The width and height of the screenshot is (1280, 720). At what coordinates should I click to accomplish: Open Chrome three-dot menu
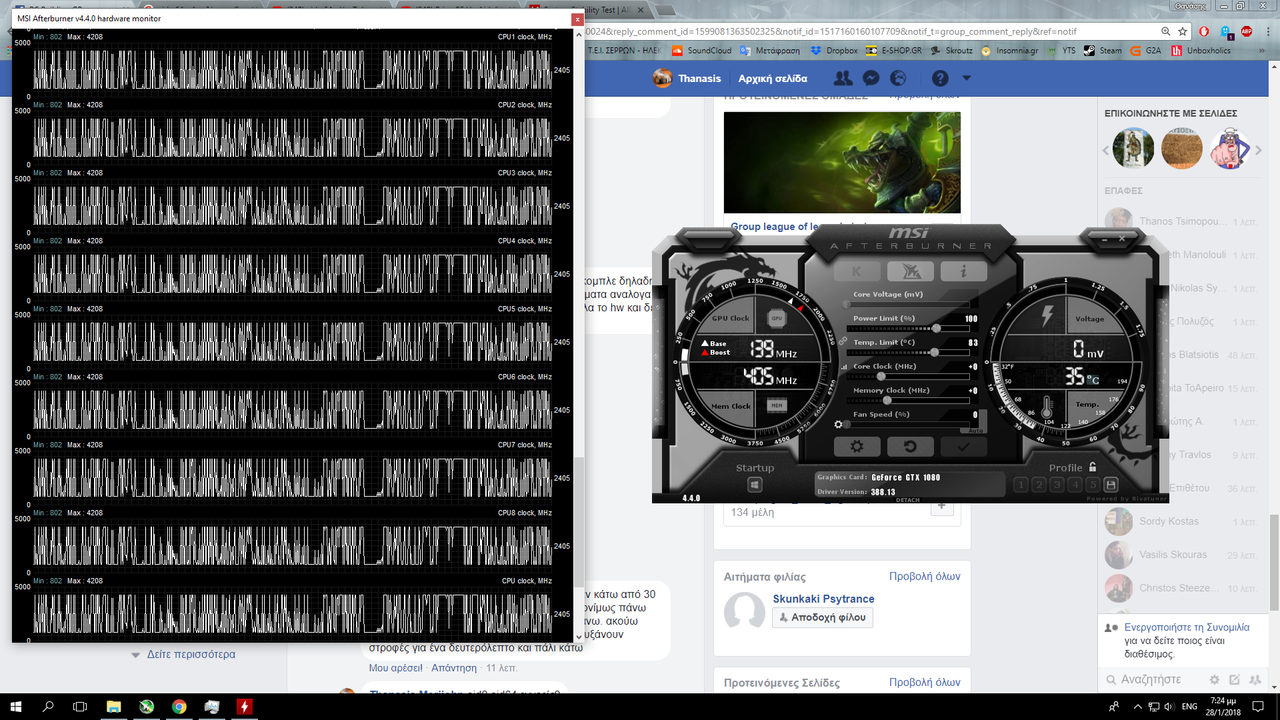point(1267,31)
